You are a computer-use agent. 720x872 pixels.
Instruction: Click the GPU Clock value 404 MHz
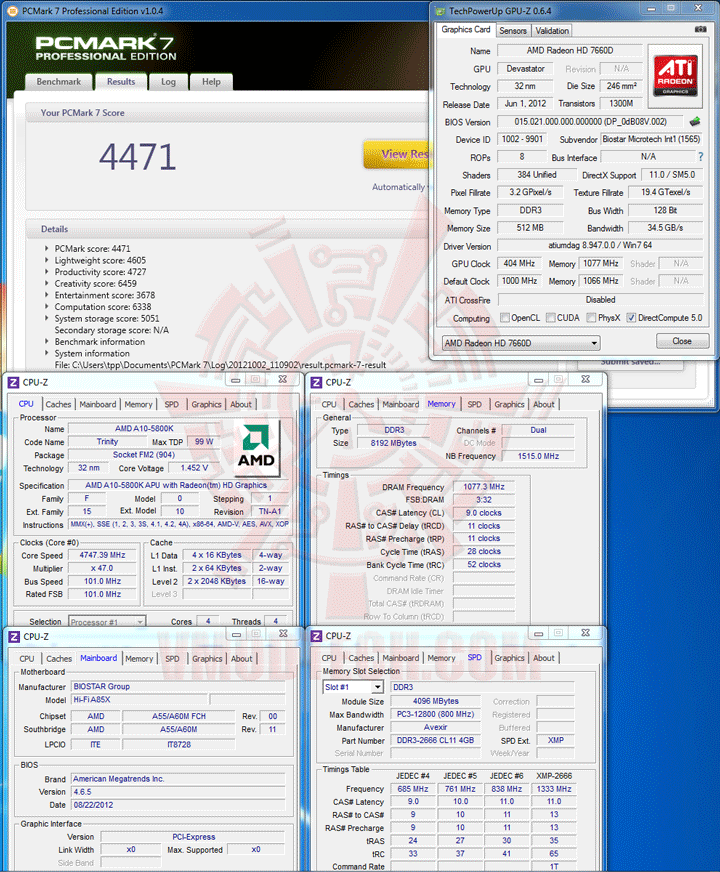[519, 263]
